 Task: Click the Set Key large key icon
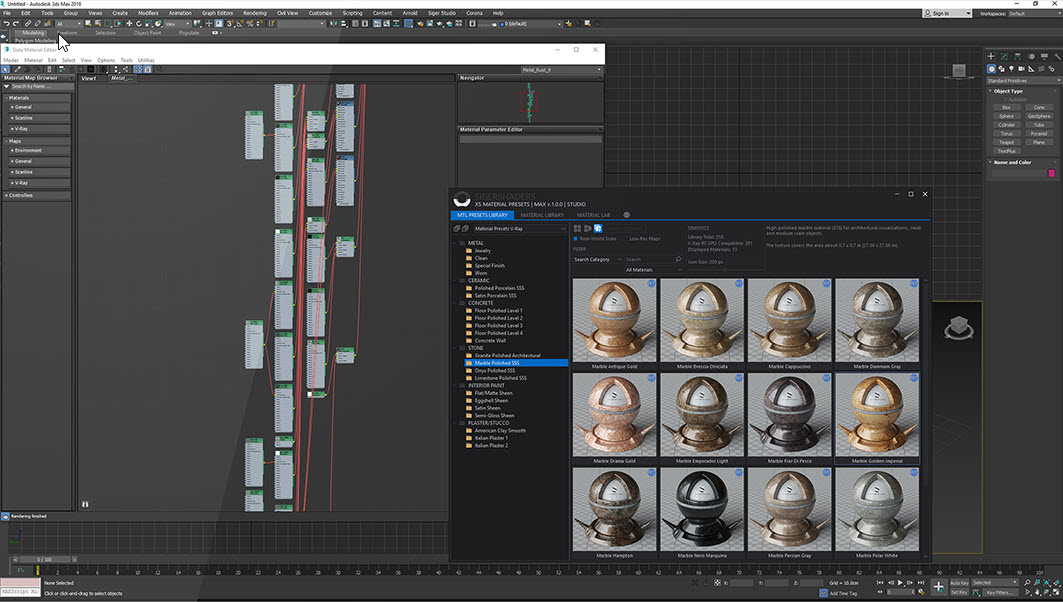pyautogui.click(x=938, y=587)
